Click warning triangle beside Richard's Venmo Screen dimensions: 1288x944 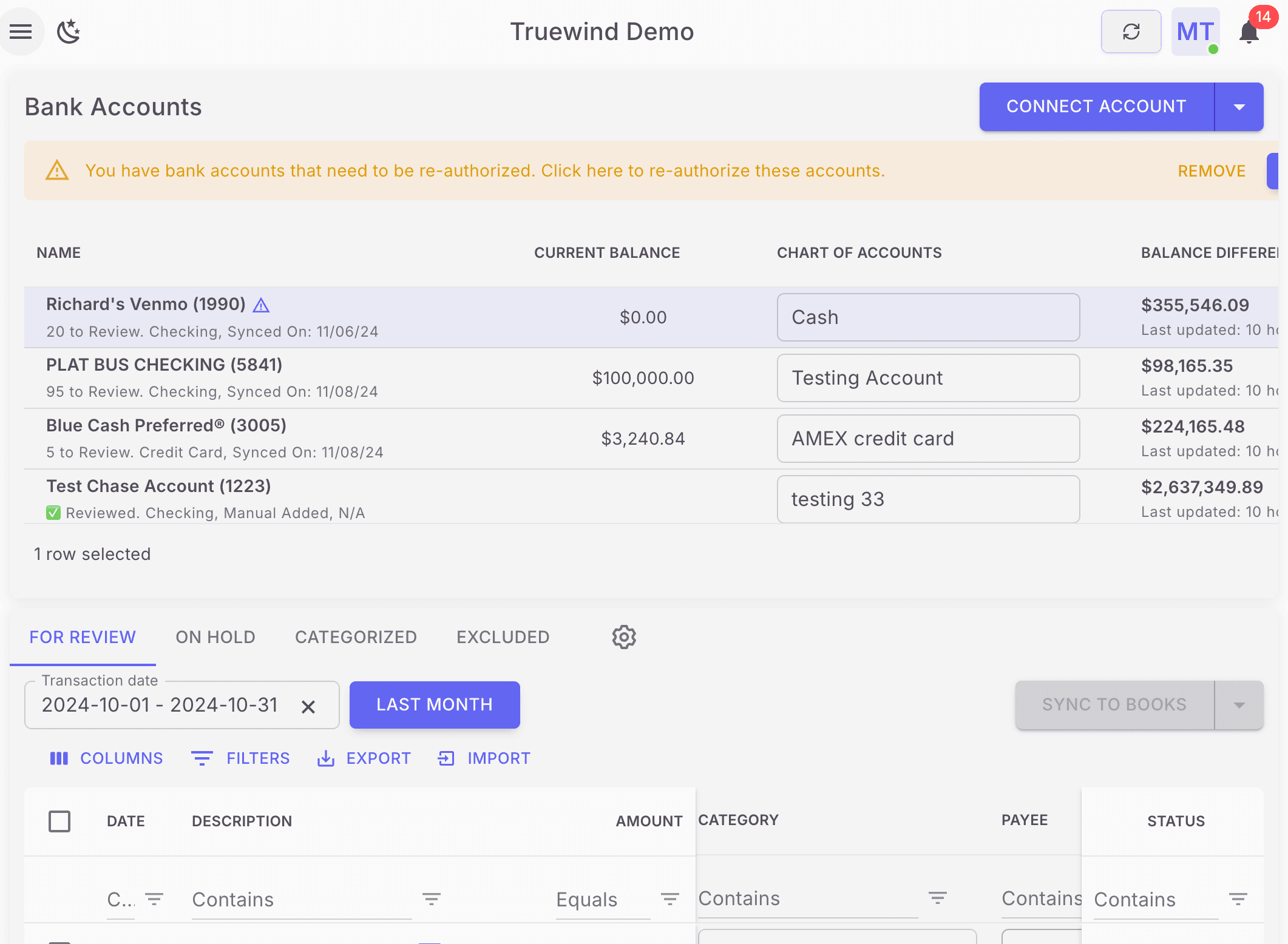(261, 305)
